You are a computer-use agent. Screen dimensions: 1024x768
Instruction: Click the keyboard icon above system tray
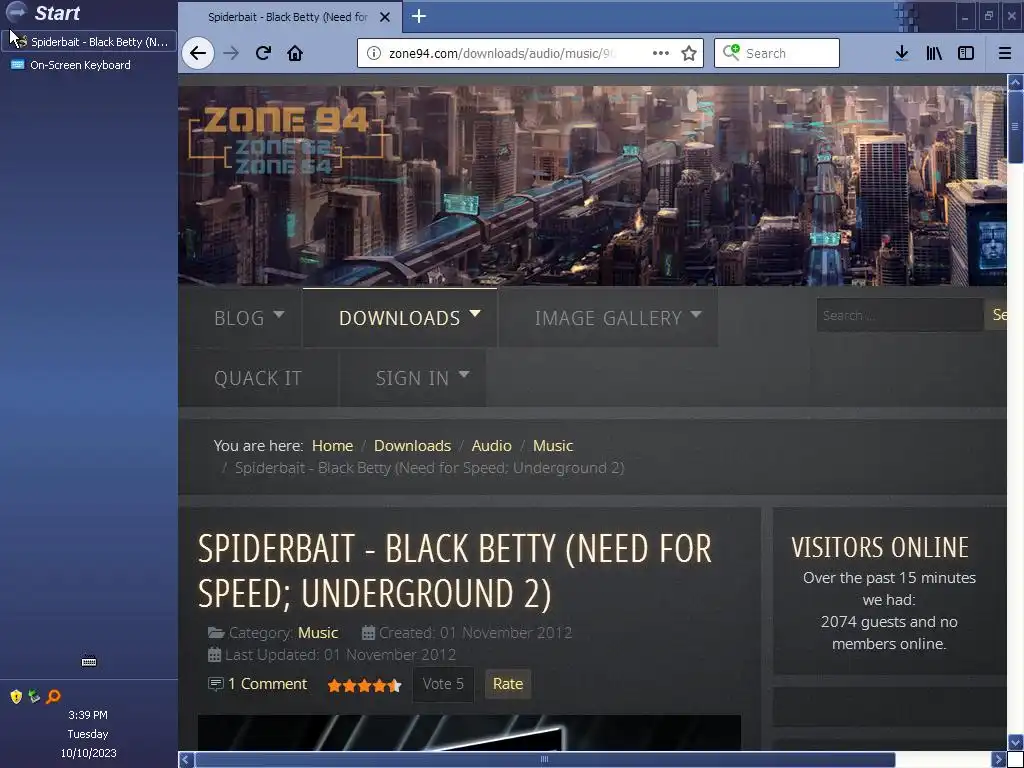point(89,662)
